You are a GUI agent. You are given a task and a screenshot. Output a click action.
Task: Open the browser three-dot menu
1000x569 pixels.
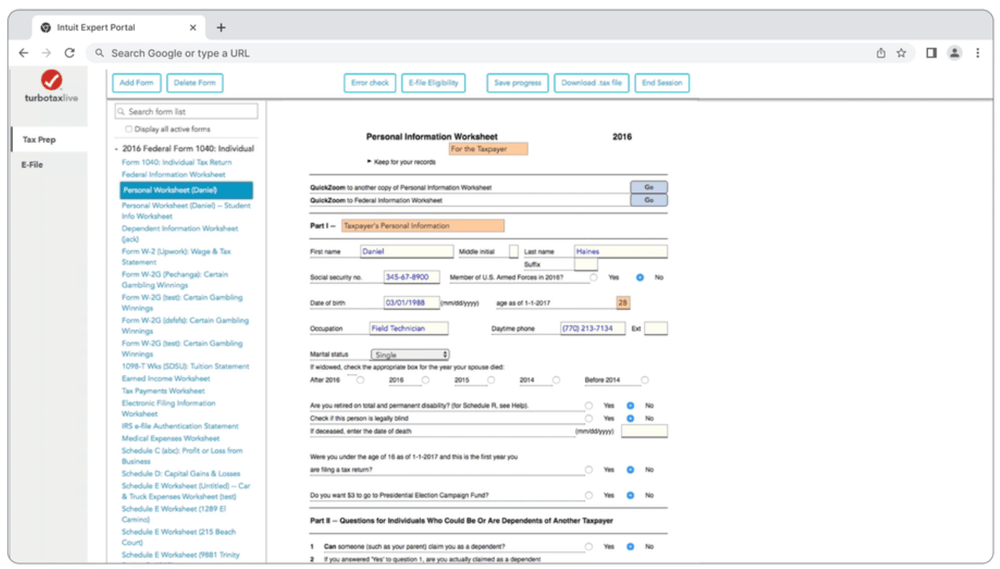[x=978, y=53]
